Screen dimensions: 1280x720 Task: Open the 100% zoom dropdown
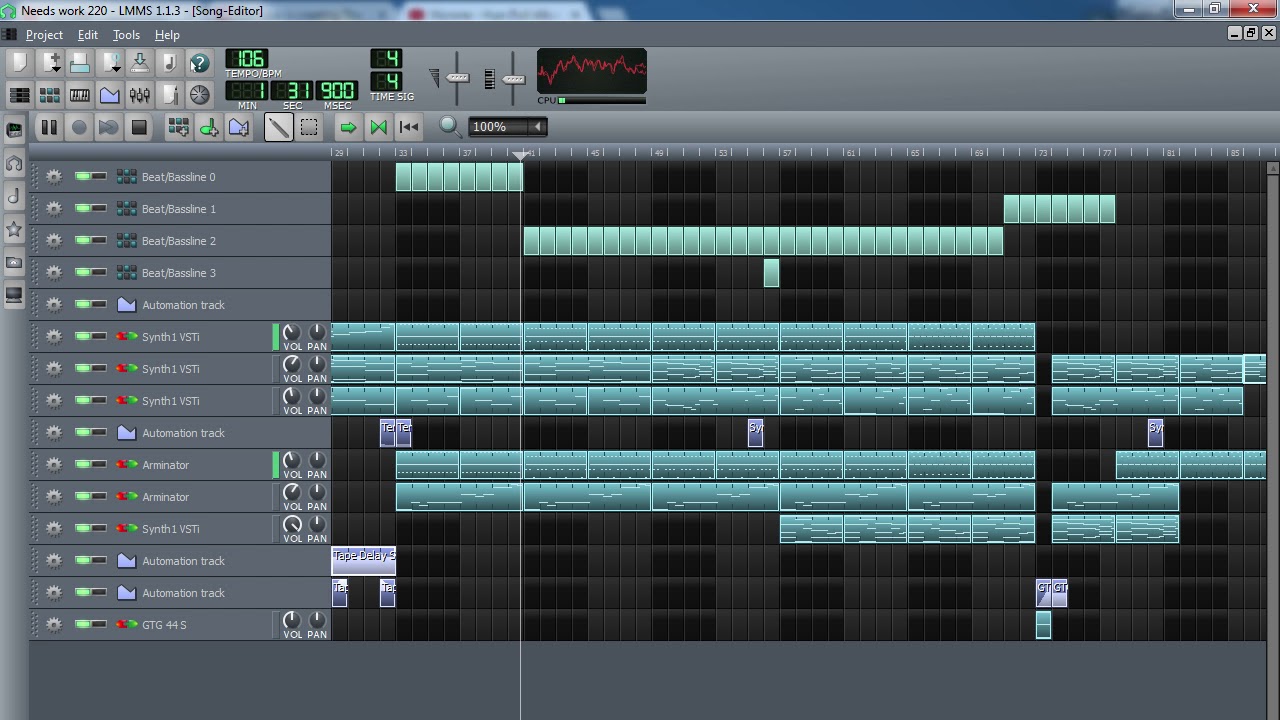(x=507, y=127)
